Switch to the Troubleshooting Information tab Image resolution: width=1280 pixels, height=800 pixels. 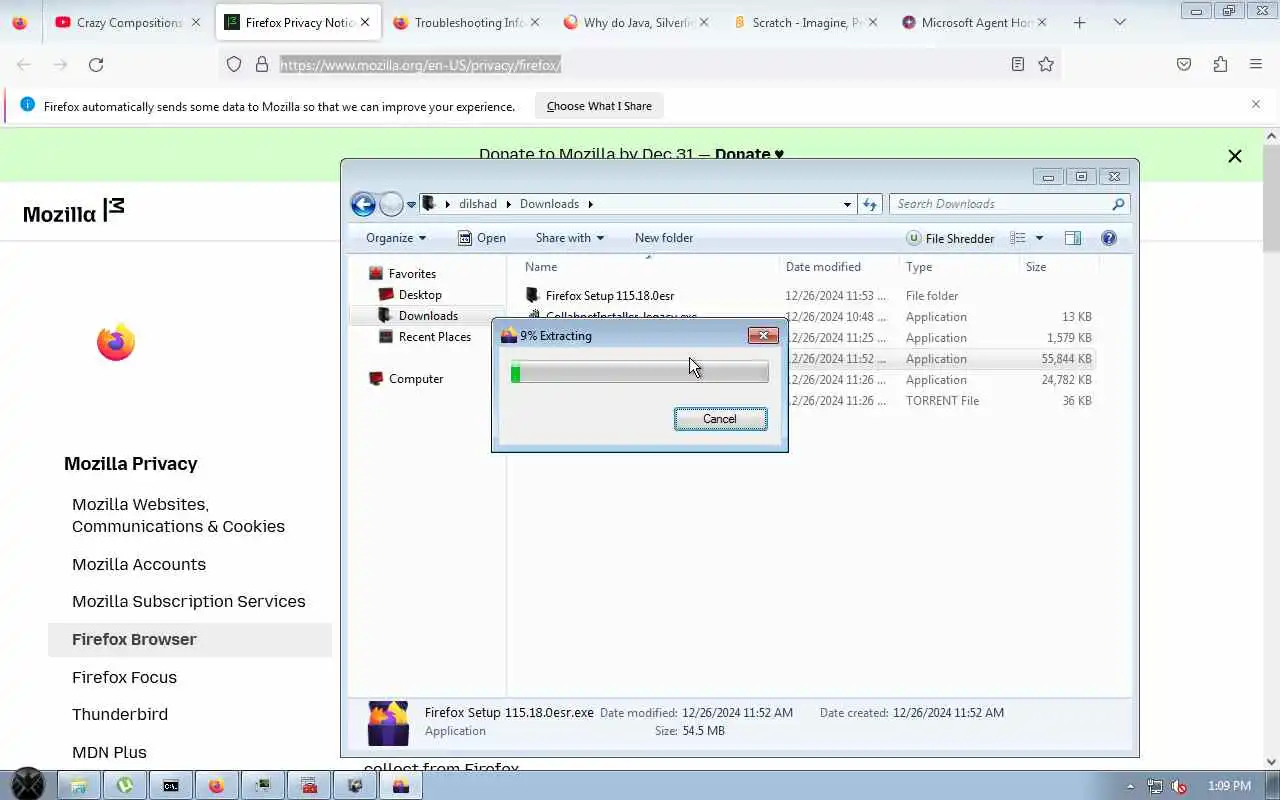468,22
